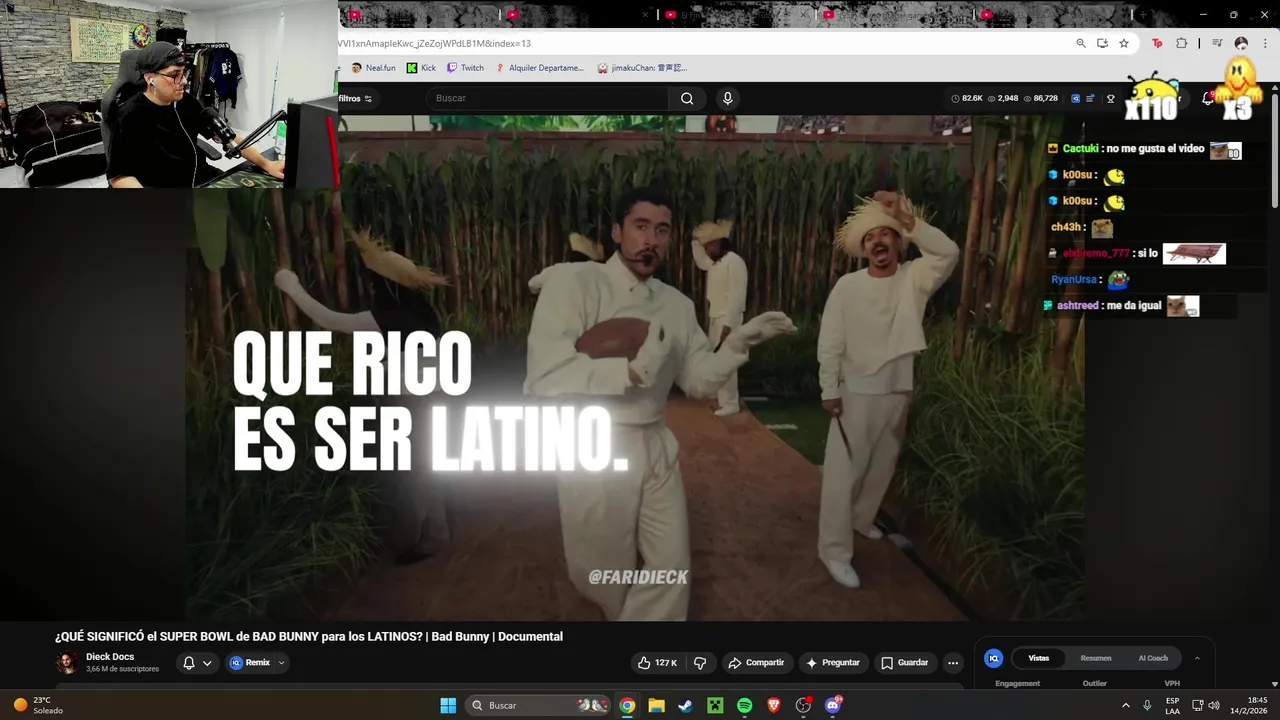Click the video title text
The width and height of the screenshot is (1280, 720).
click(x=309, y=637)
